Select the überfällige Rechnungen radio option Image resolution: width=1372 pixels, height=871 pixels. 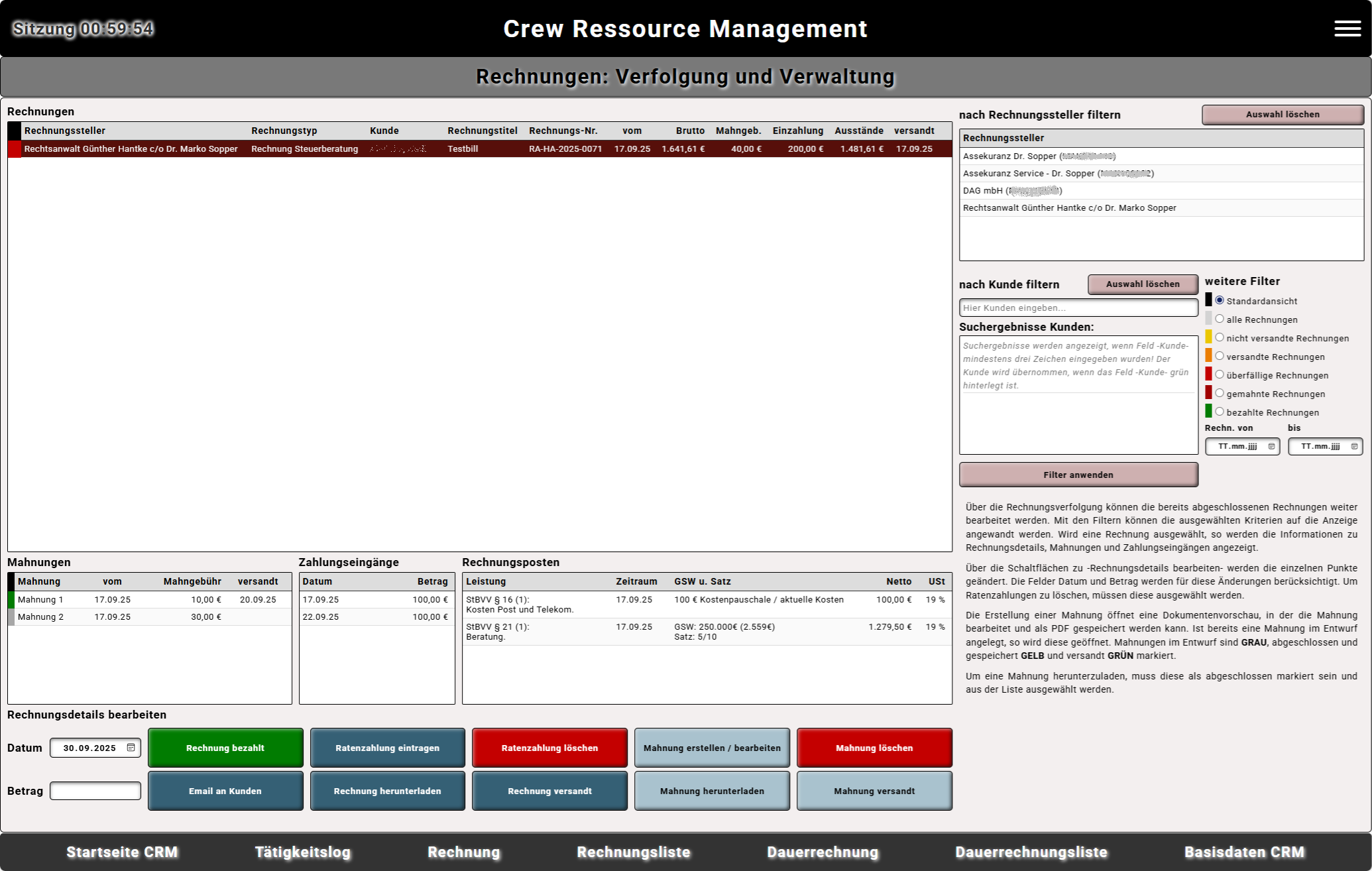1219,375
